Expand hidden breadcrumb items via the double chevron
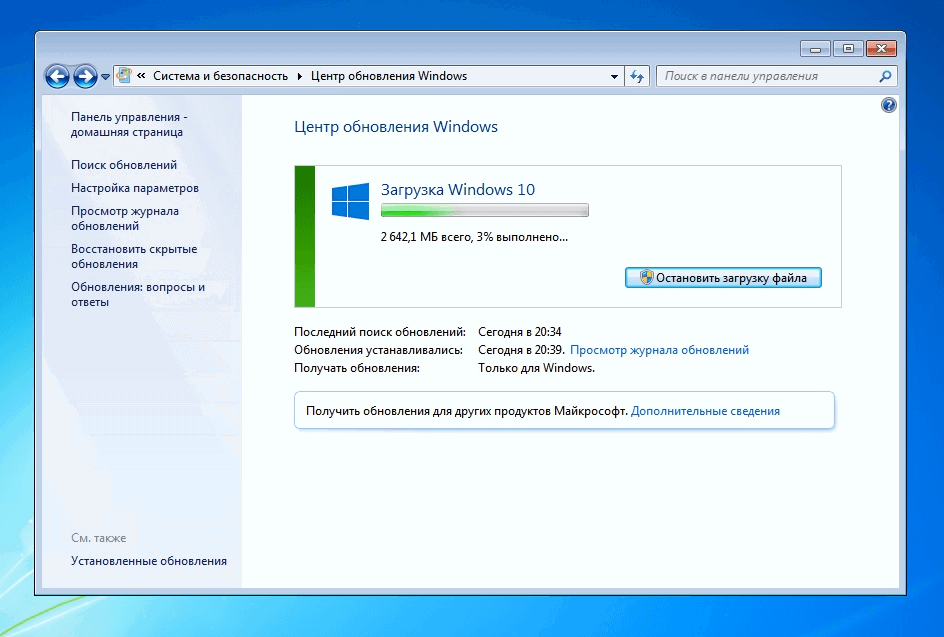944x637 pixels. point(143,74)
